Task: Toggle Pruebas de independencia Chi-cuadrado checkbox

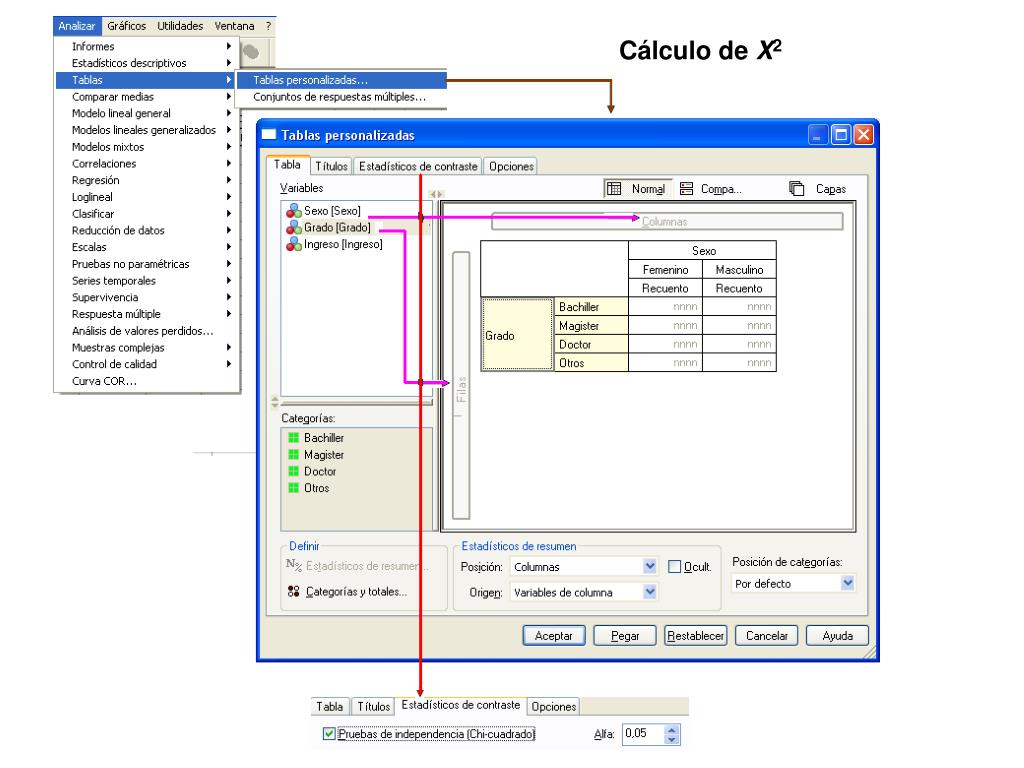Action: pos(329,734)
